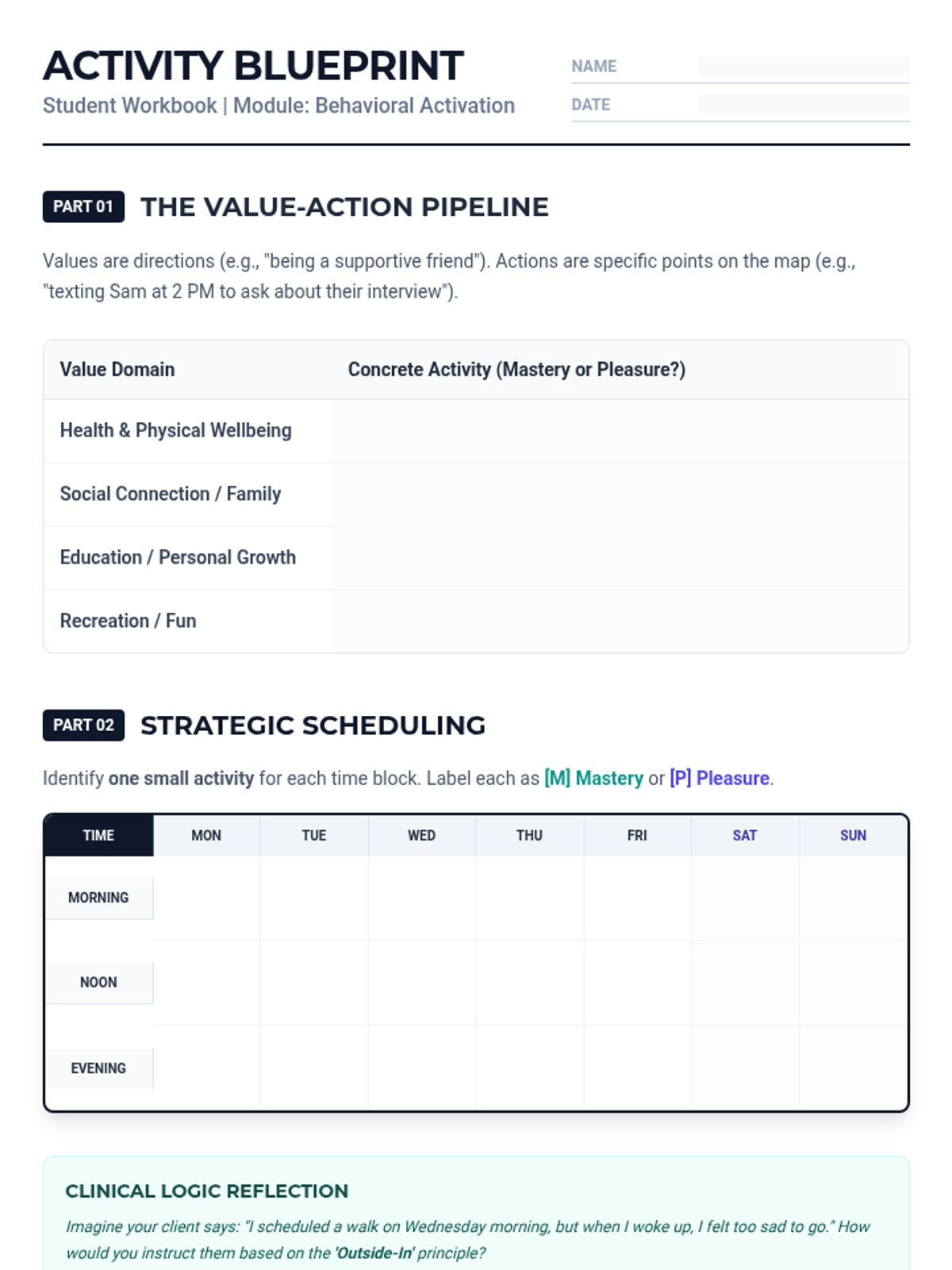952x1270 pixels.
Task: Click the PART 02 badge
Action: point(83,725)
